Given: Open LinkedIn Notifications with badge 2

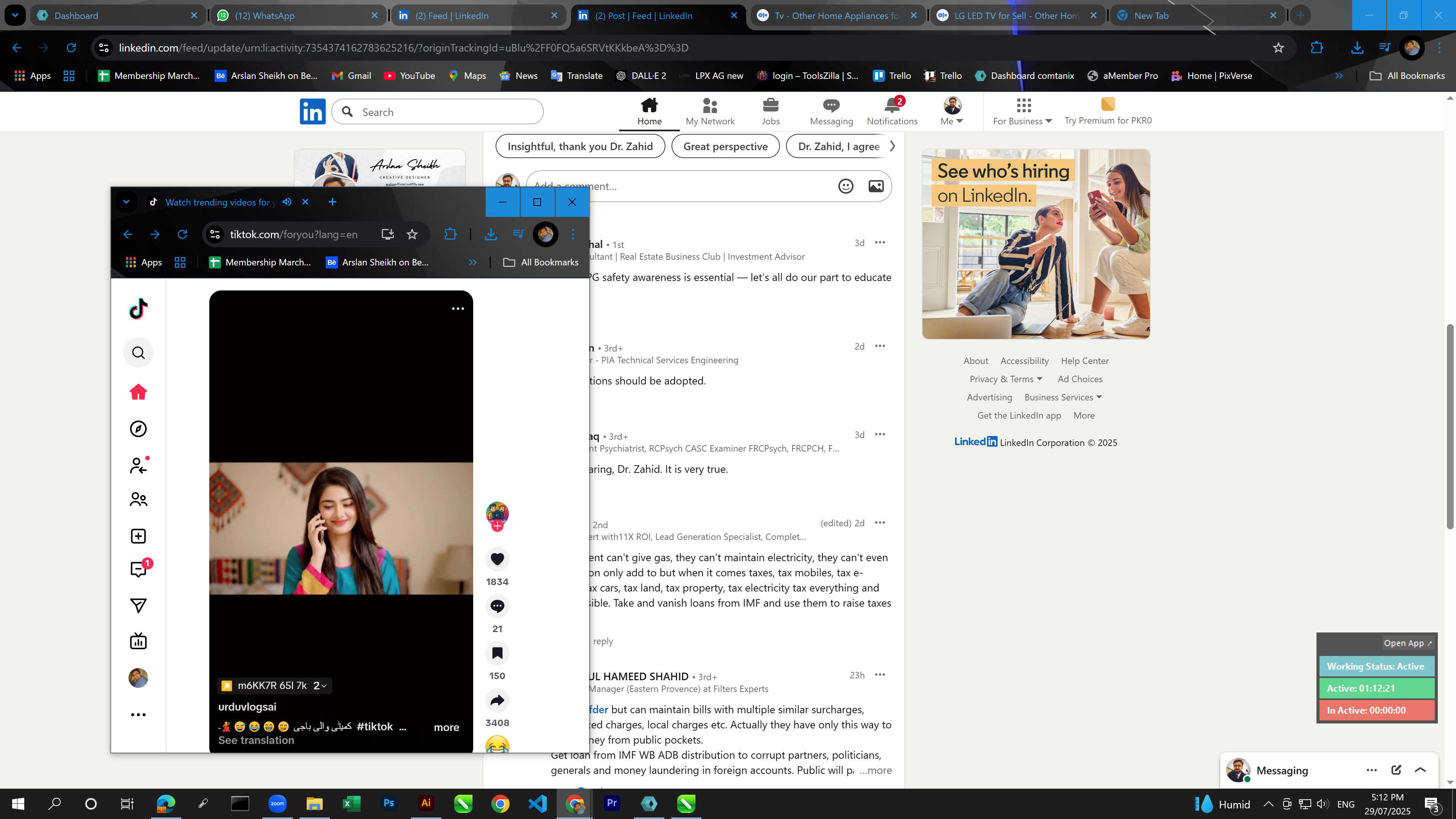Looking at the screenshot, I should (893, 111).
